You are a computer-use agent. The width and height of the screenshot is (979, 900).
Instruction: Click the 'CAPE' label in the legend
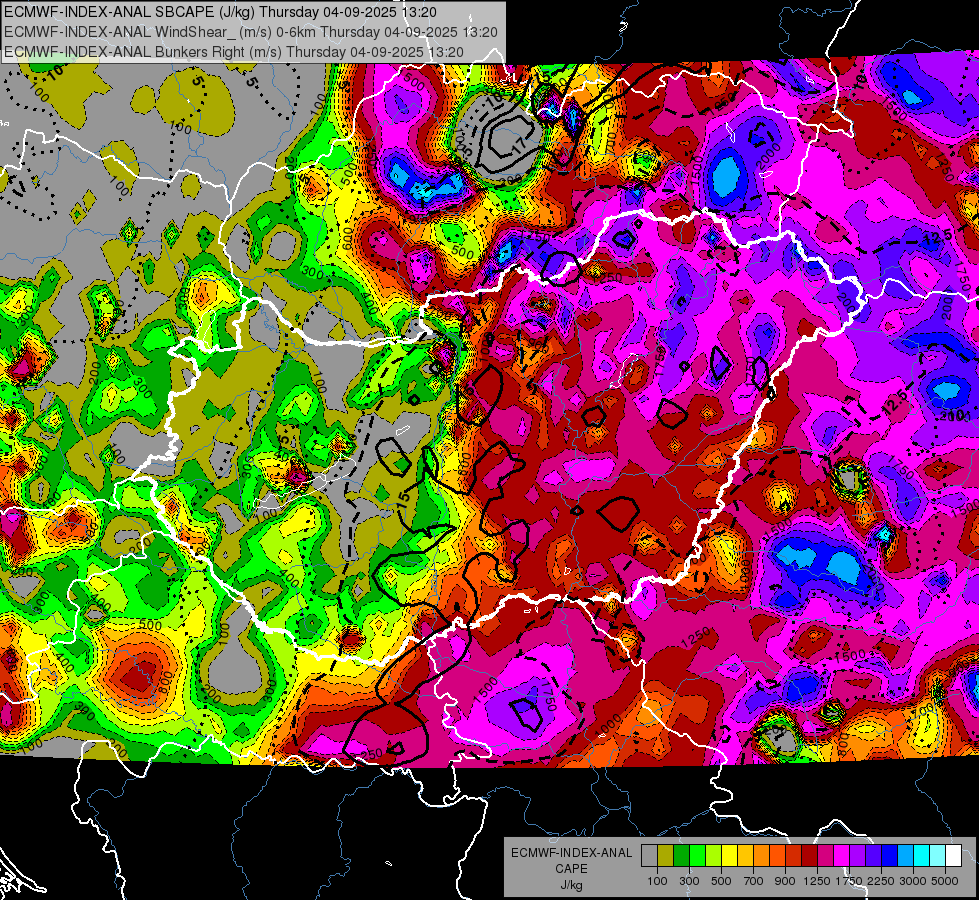tap(571, 869)
